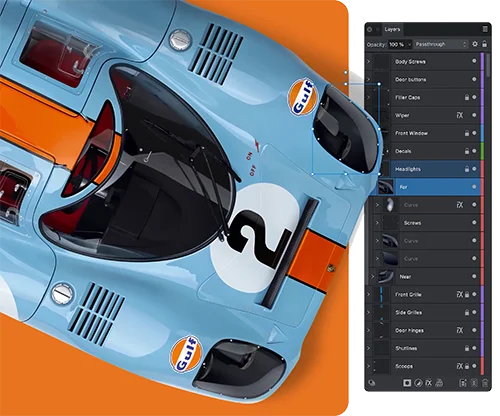This screenshot has width=500, height=416.
Task: Select the Side Grilles layer row
Action: click(423, 313)
